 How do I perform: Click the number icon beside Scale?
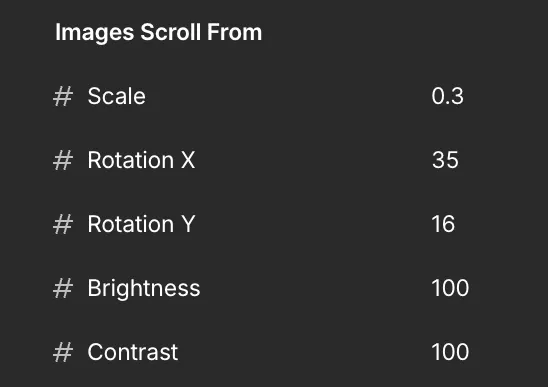(63, 96)
